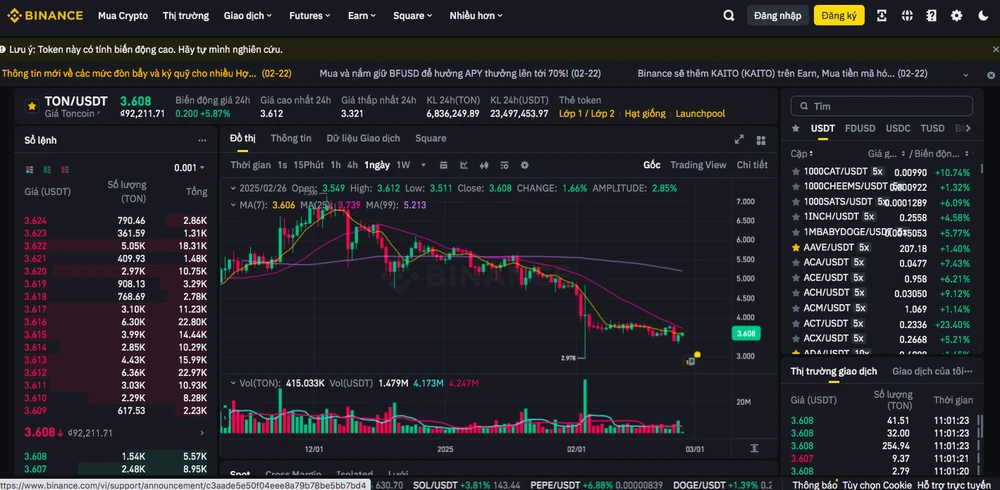Select the ACT/USDT row in market list
This screenshot has width=1000, height=490.
click(881, 323)
